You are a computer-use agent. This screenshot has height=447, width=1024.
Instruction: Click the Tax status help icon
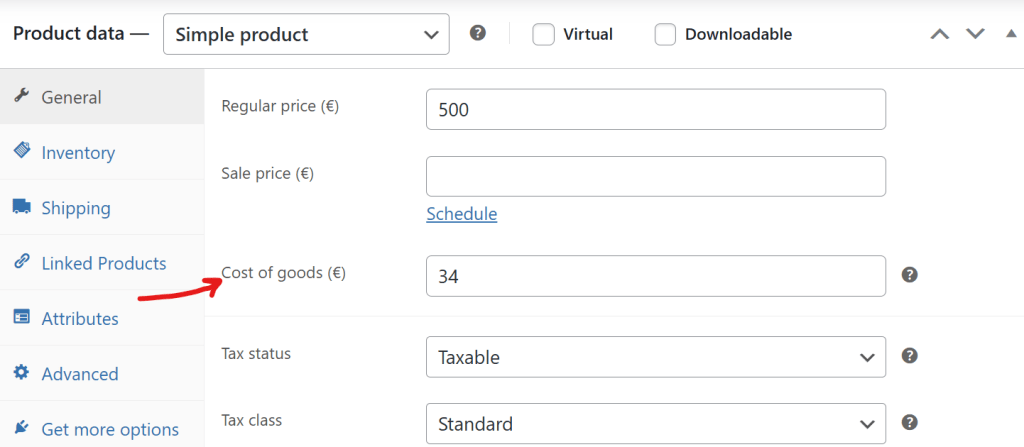click(x=910, y=356)
